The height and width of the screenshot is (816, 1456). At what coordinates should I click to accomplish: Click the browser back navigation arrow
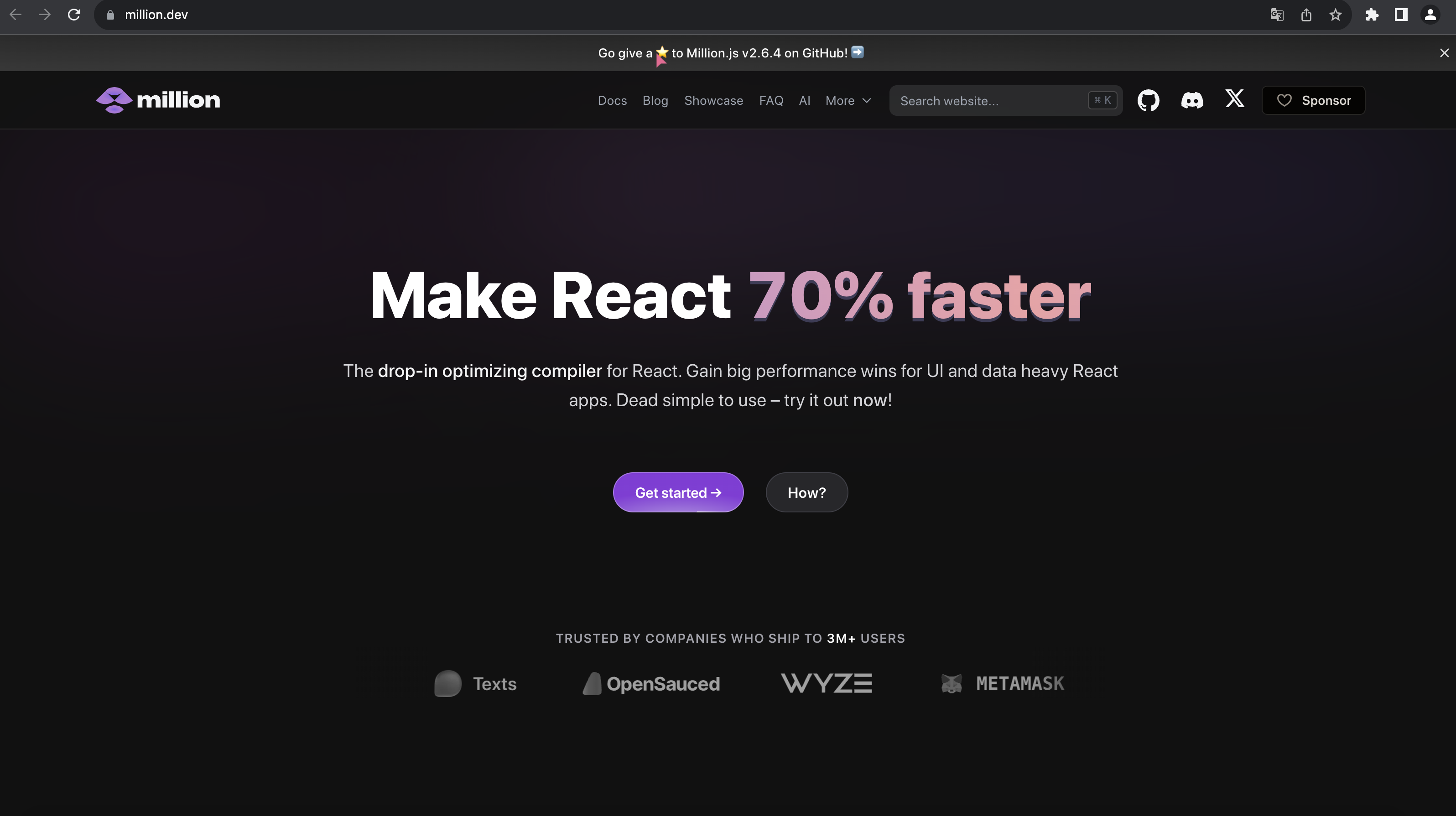coord(15,15)
